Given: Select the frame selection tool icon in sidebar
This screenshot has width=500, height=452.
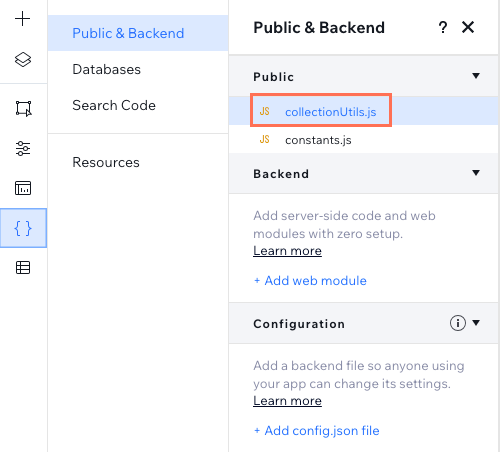Looking at the screenshot, I should point(23,108).
